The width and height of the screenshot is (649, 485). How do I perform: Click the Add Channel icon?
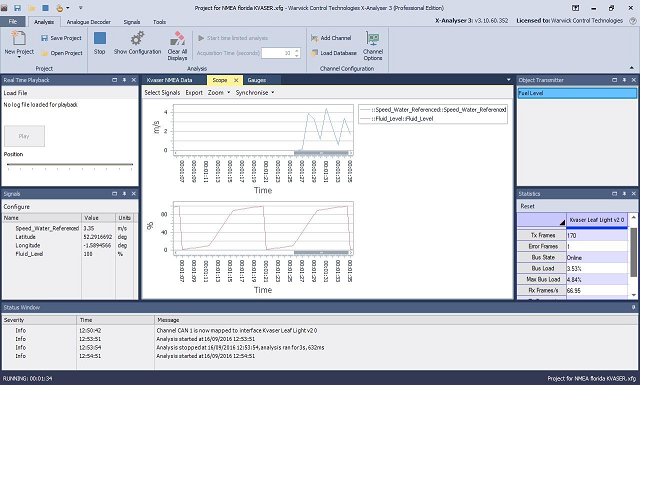313,38
